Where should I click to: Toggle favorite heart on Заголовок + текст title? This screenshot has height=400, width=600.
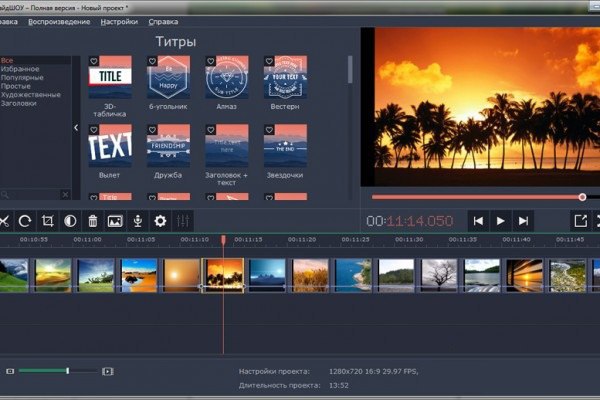pyautogui.click(x=211, y=130)
